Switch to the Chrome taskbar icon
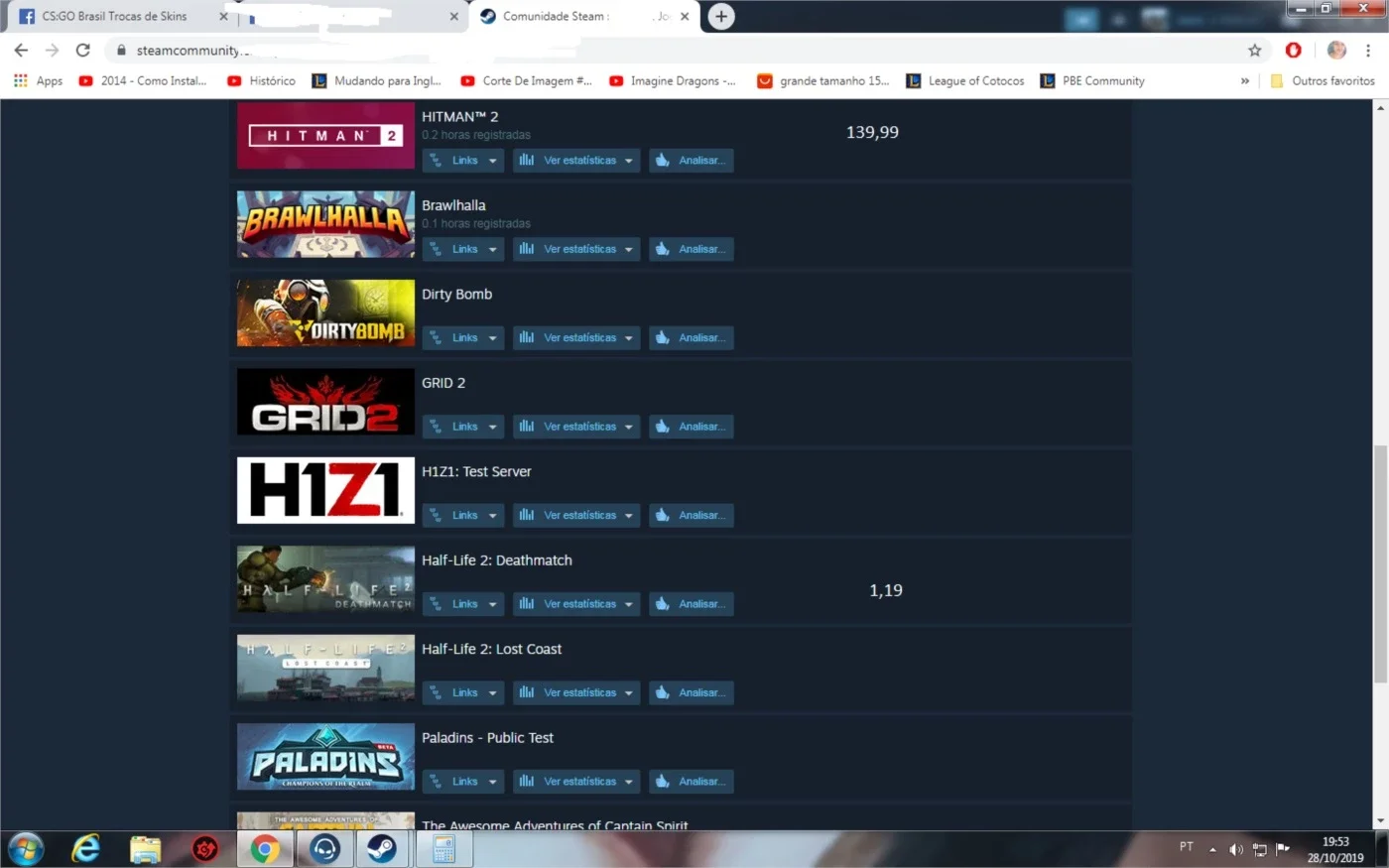This screenshot has height=868, width=1389. point(264,849)
